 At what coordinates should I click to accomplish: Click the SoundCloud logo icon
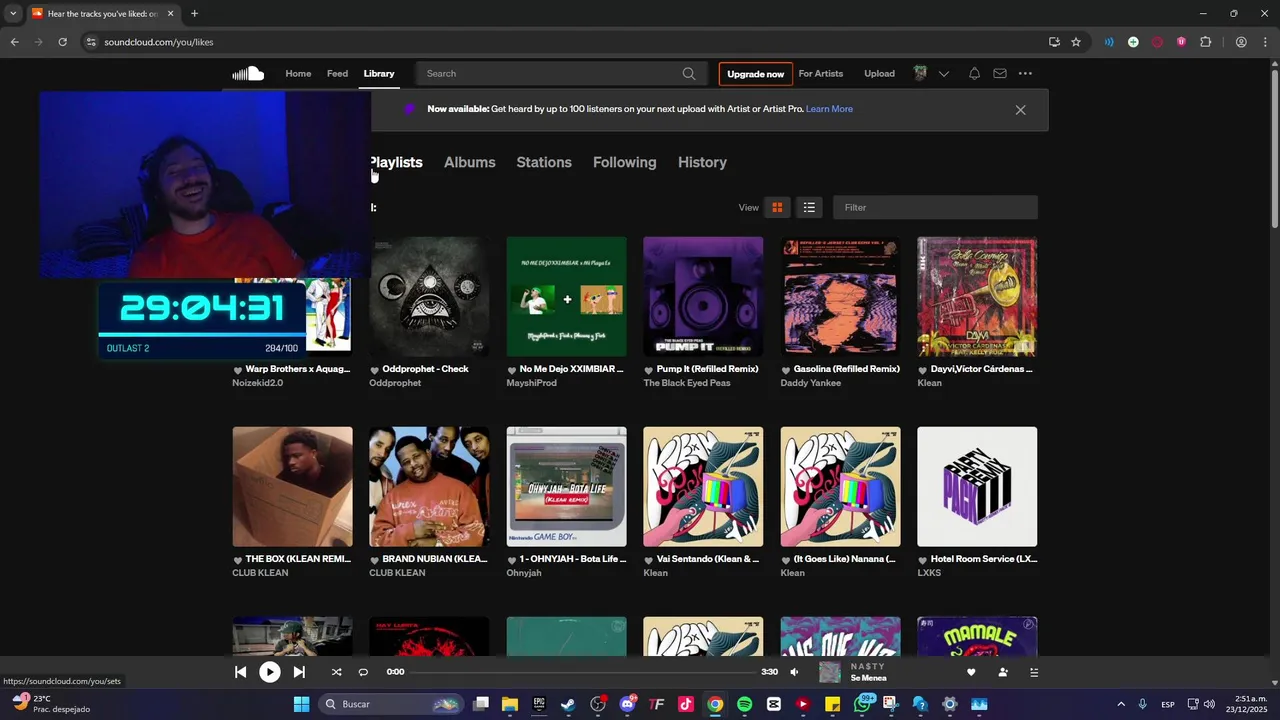(x=248, y=73)
